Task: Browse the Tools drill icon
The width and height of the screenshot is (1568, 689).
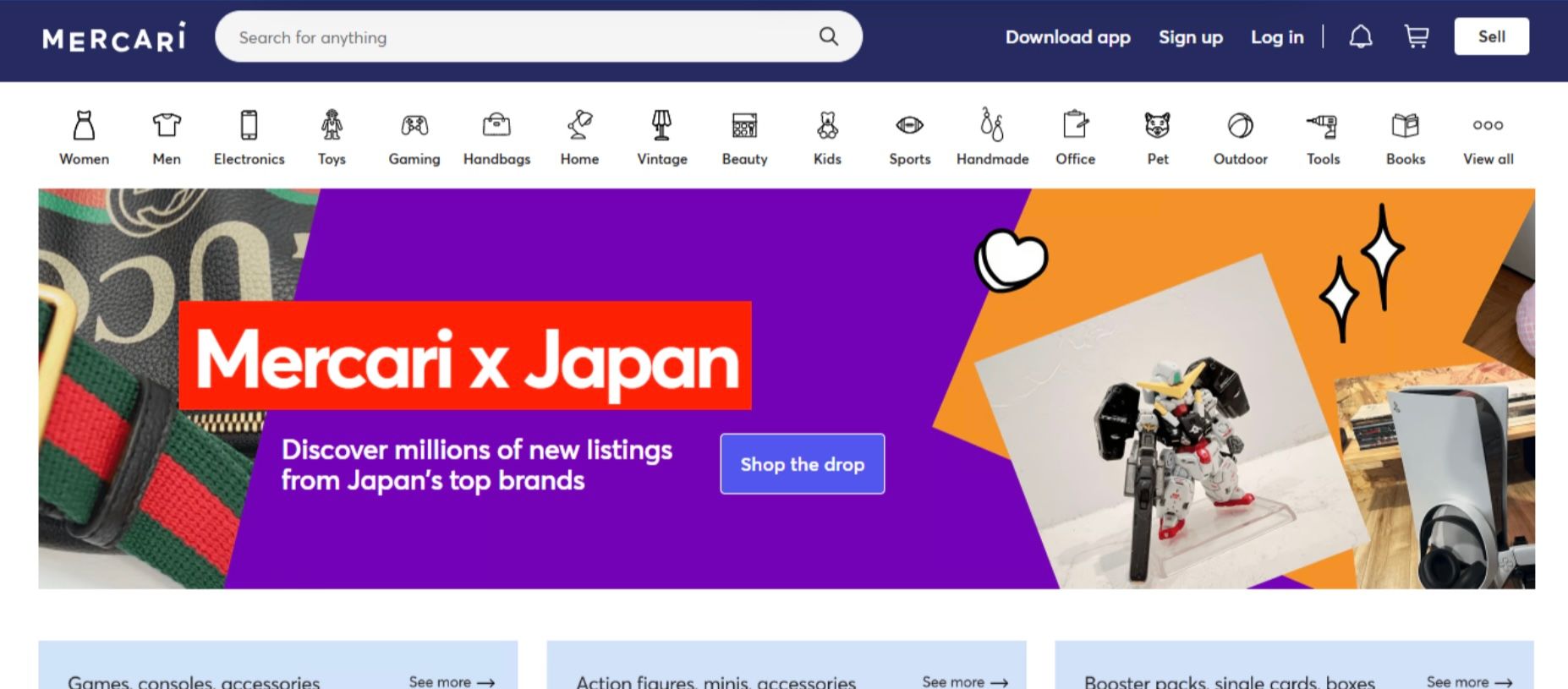Action: point(1323,125)
